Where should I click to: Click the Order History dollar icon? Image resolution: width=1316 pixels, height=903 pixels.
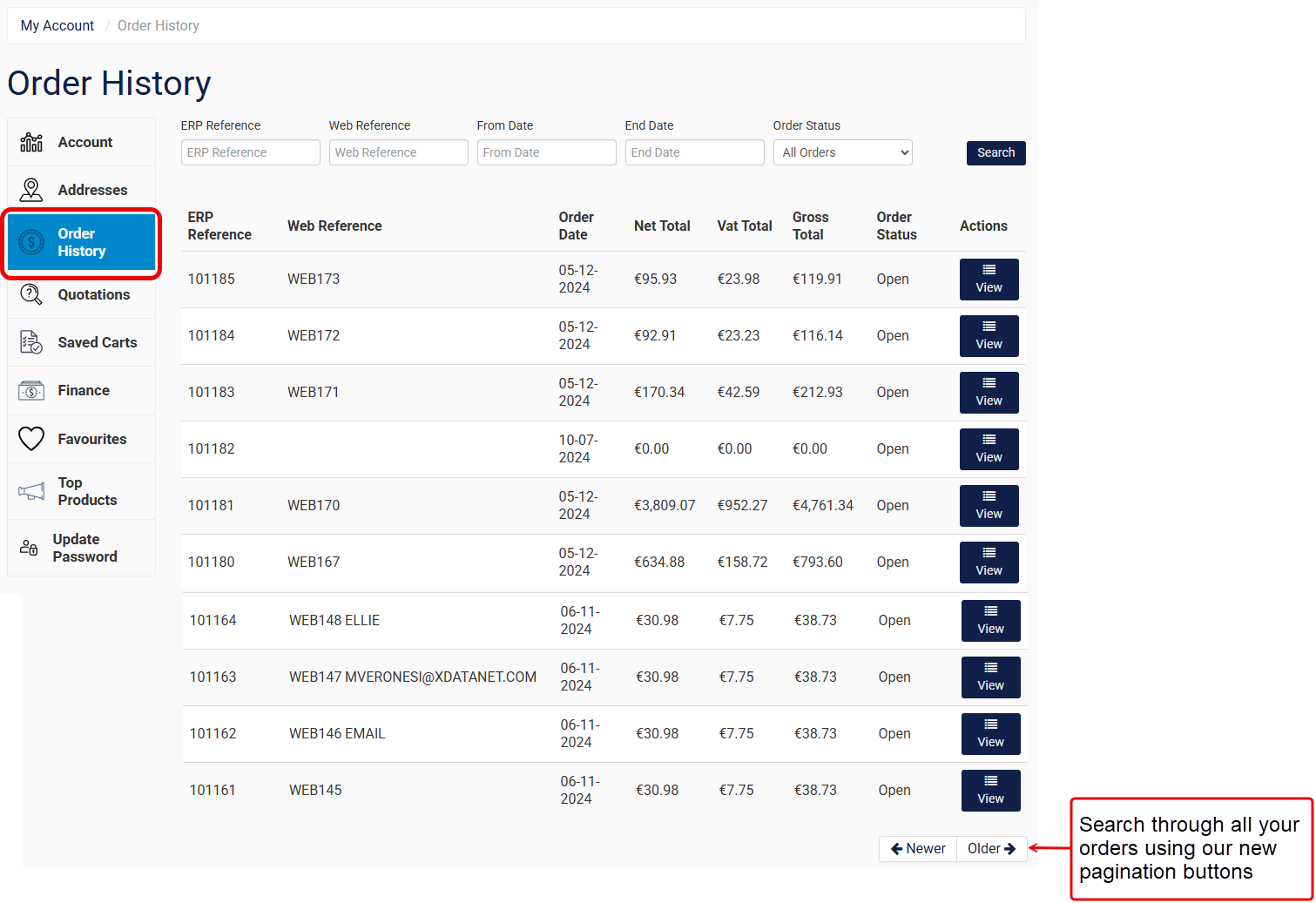click(x=31, y=243)
